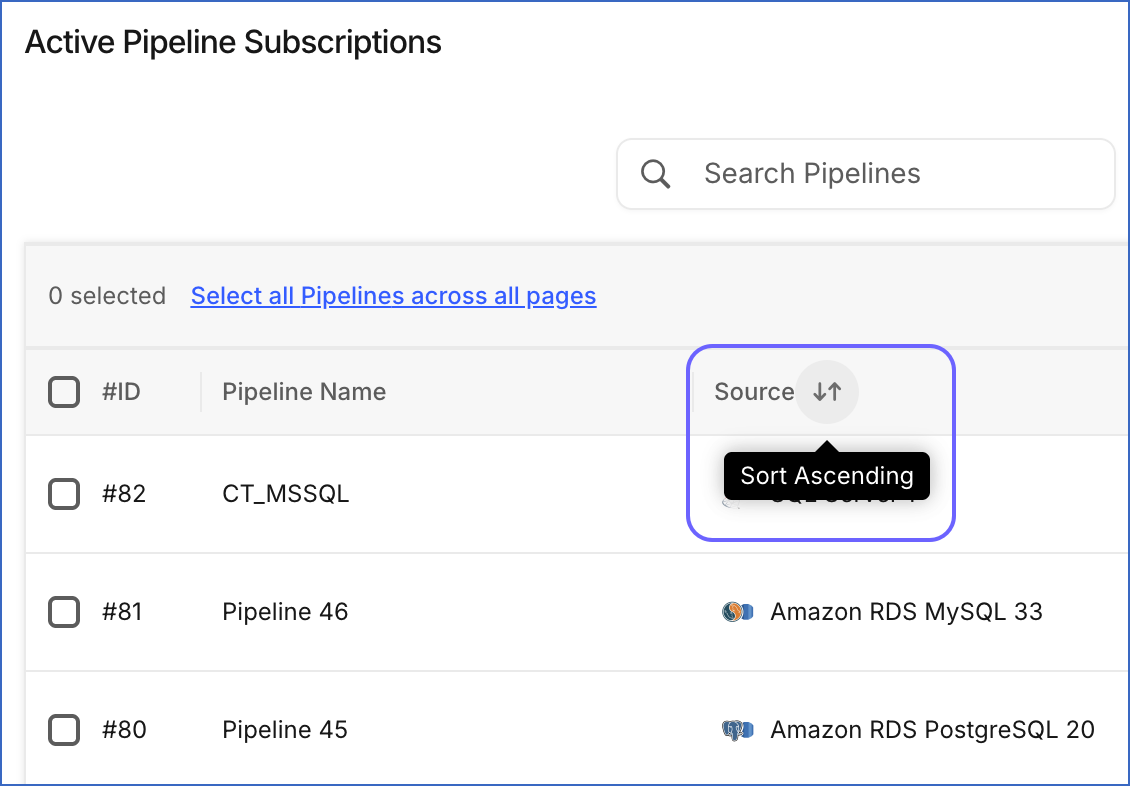Click the sort arrows beside Source
The image size is (1130, 786).
click(827, 392)
